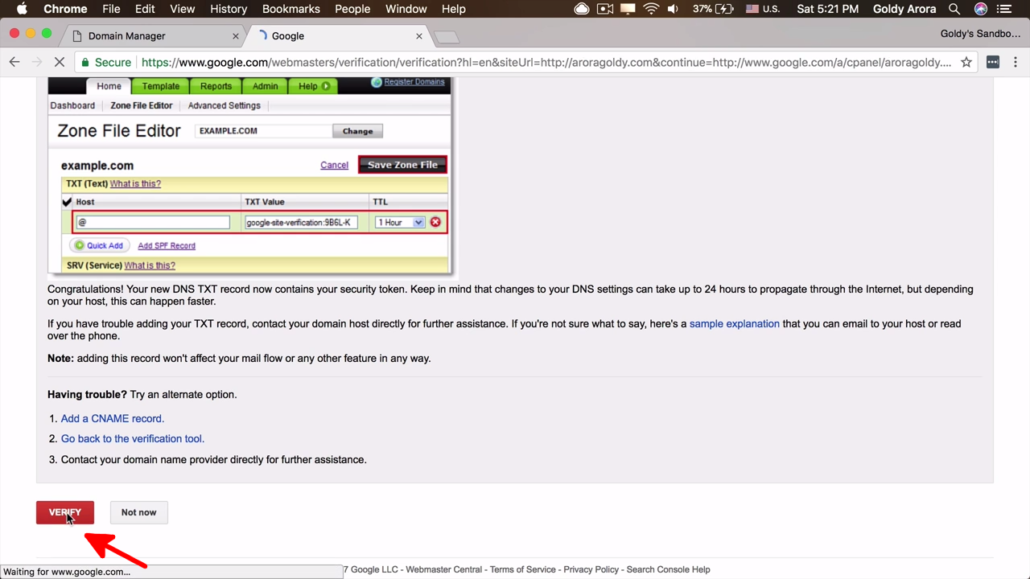Bookmark this page with the star icon
1030x579 pixels.
966,62
